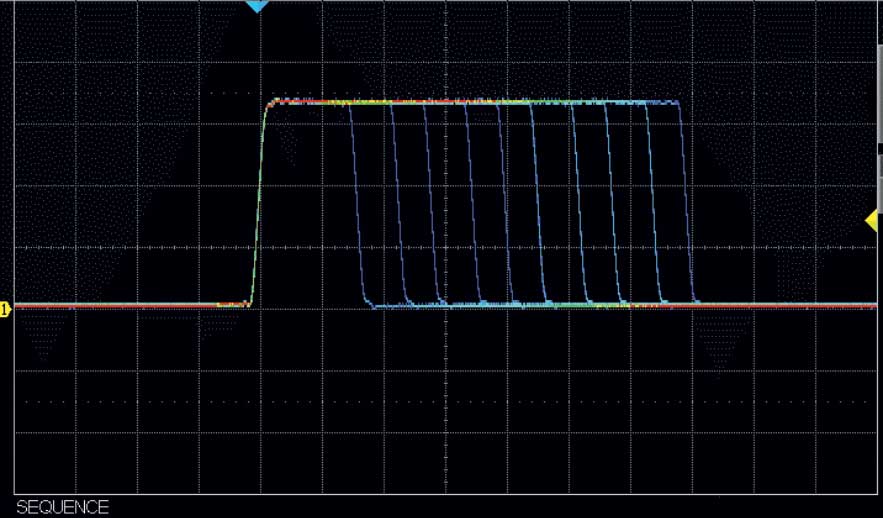The height and width of the screenshot is (518, 883).
Task: Click the red baseline trace left of the pulse
Action: click(x=120, y=305)
